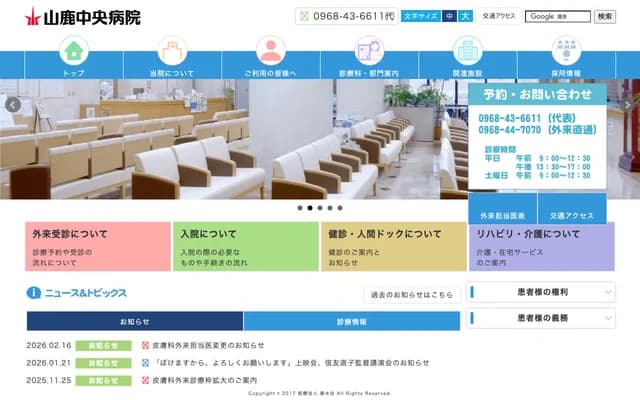The height and width of the screenshot is (400, 640).
Task: Open news 「ぼけますから、よろしくお願いします」上映会
Action: (x=291, y=363)
